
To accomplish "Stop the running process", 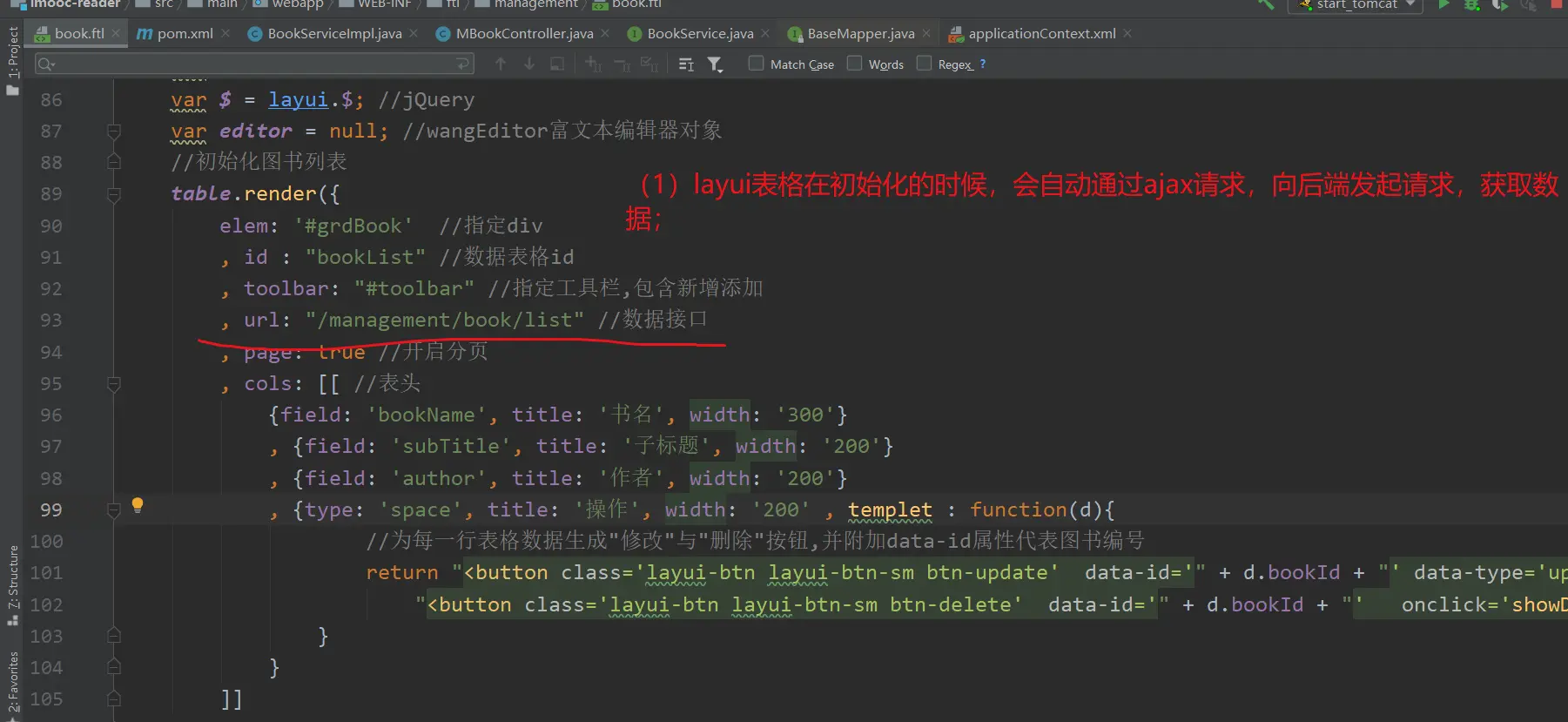I will tap(1557, 3).
